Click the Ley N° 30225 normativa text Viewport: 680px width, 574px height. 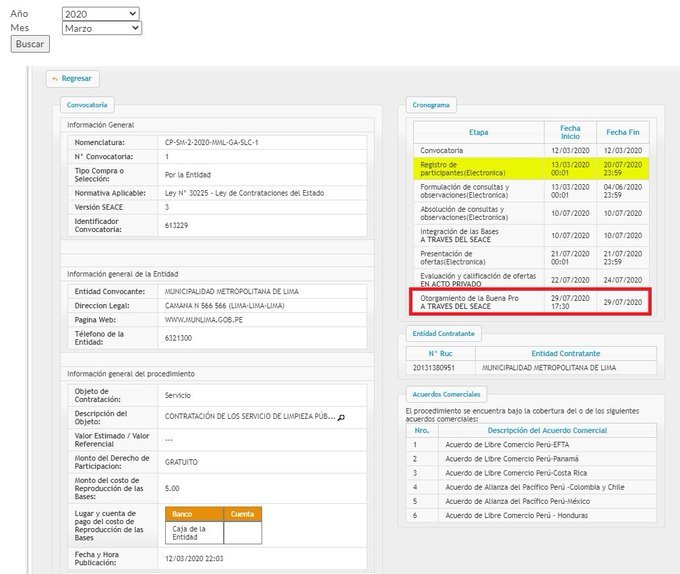[245, 193]
